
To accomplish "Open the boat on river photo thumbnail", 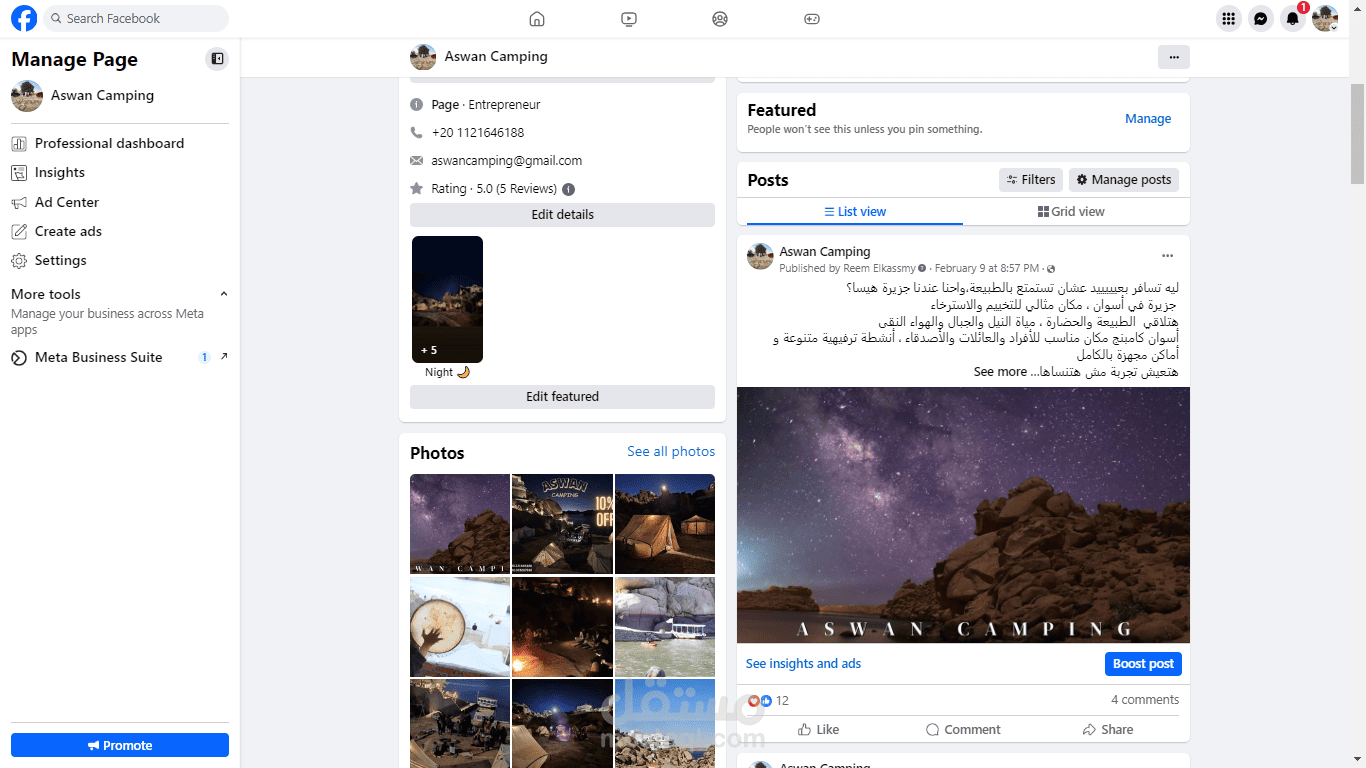I will pyautogui.click(x=665, y=627).
